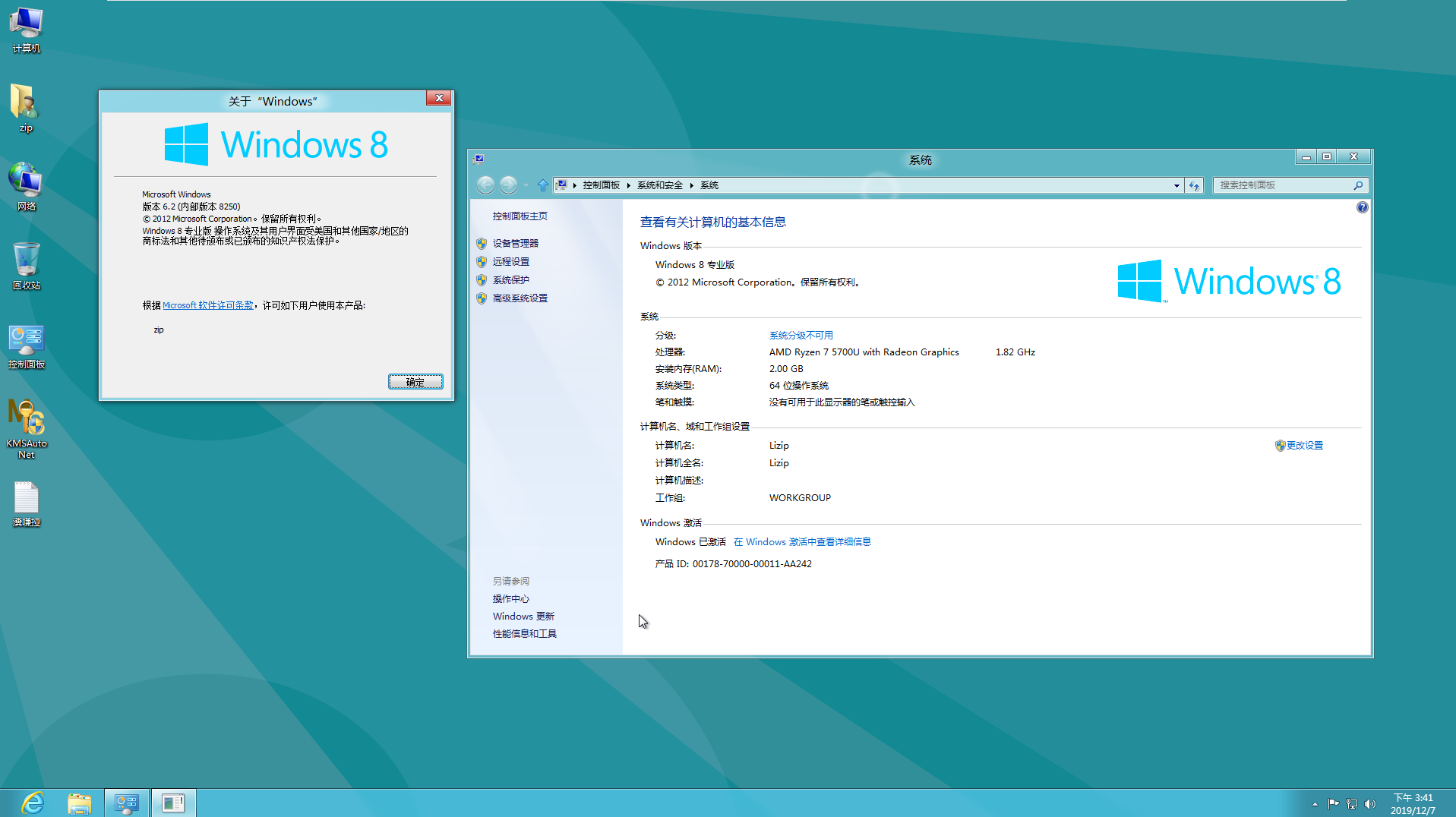Go up one level in Control Panel

coord(542,185)
